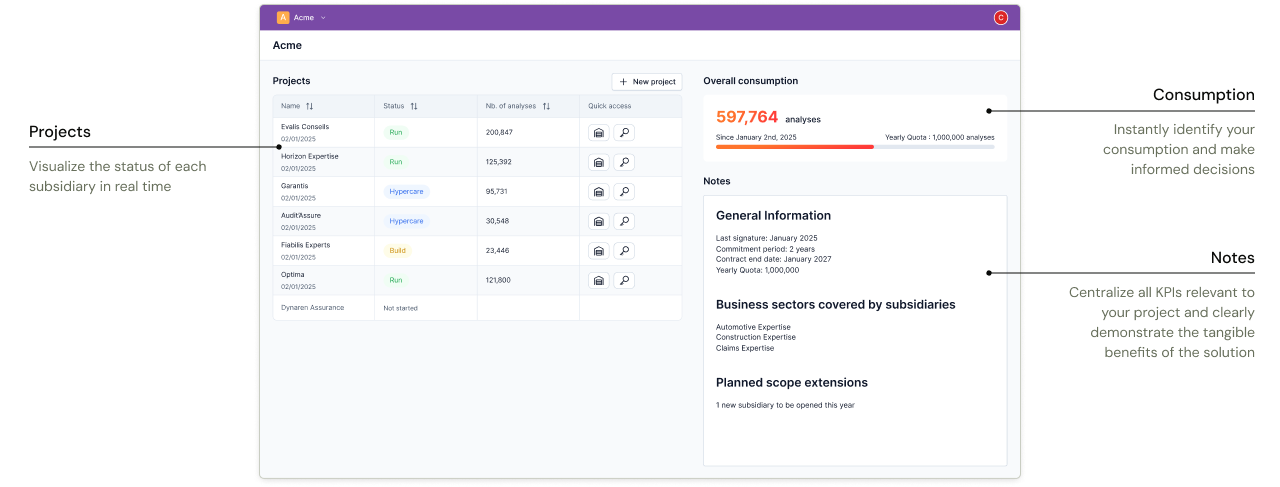Select the Hypercare badge for Audit'Assure
The height and width of the screenshot is (487, 1280).
click(406, 221)
